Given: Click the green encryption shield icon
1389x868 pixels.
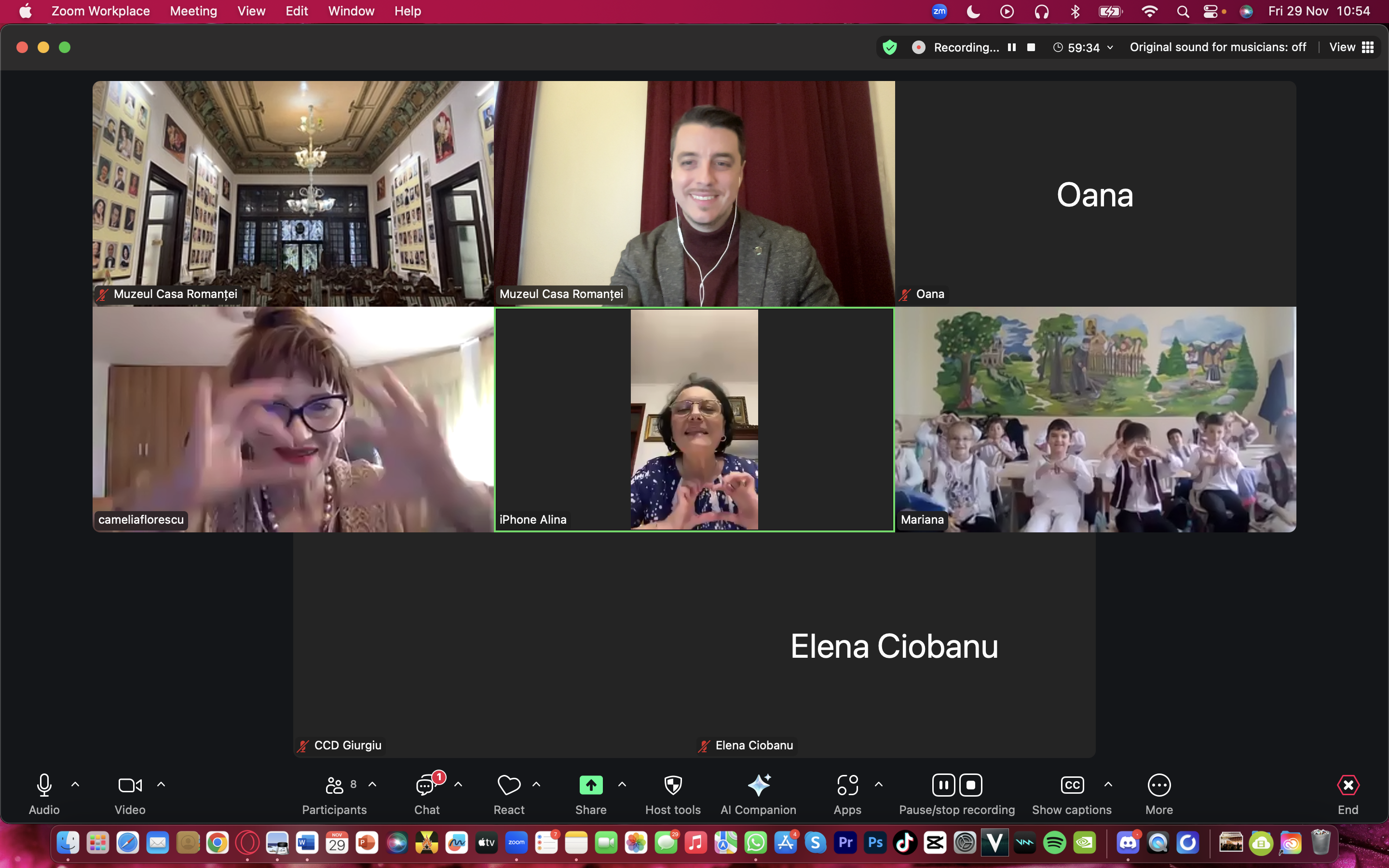Looking at the screenshot, I should point(890,47).
